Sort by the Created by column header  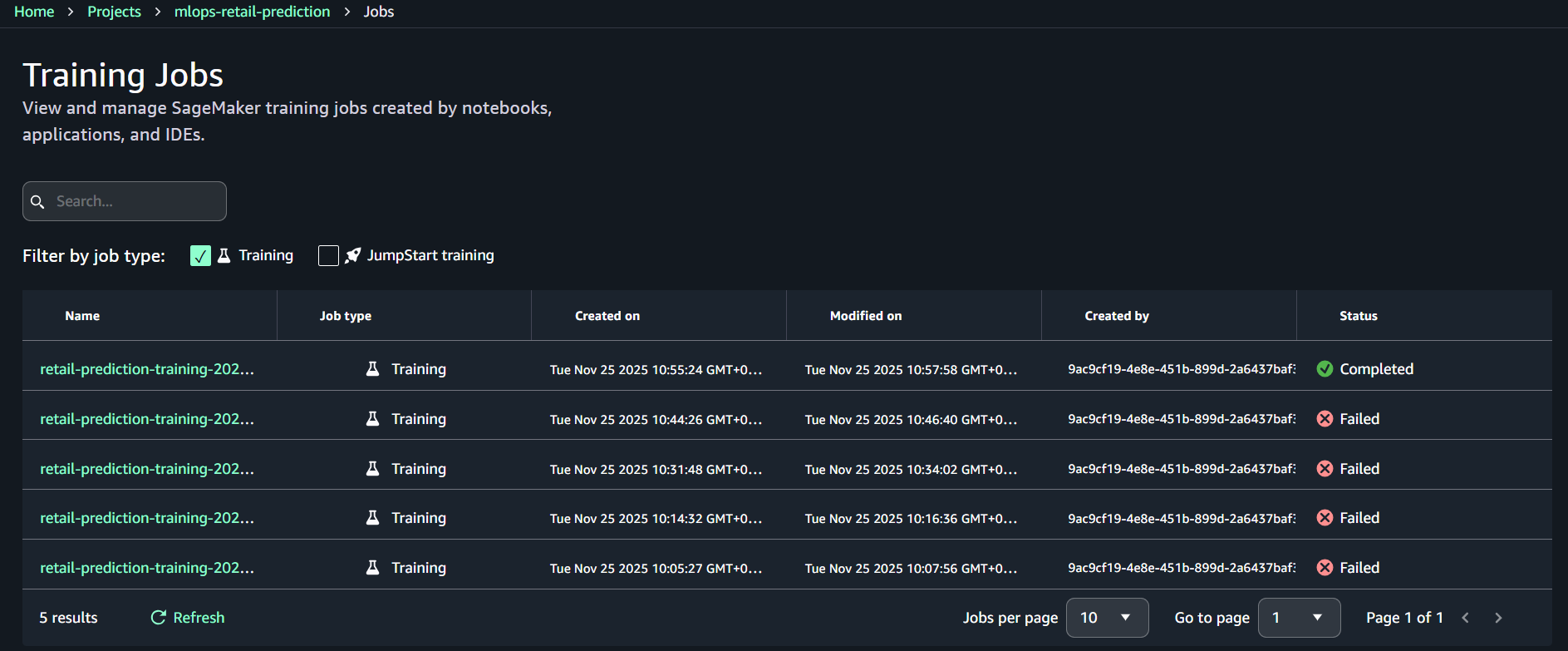pyautogui.click(x=1117, y=316)
